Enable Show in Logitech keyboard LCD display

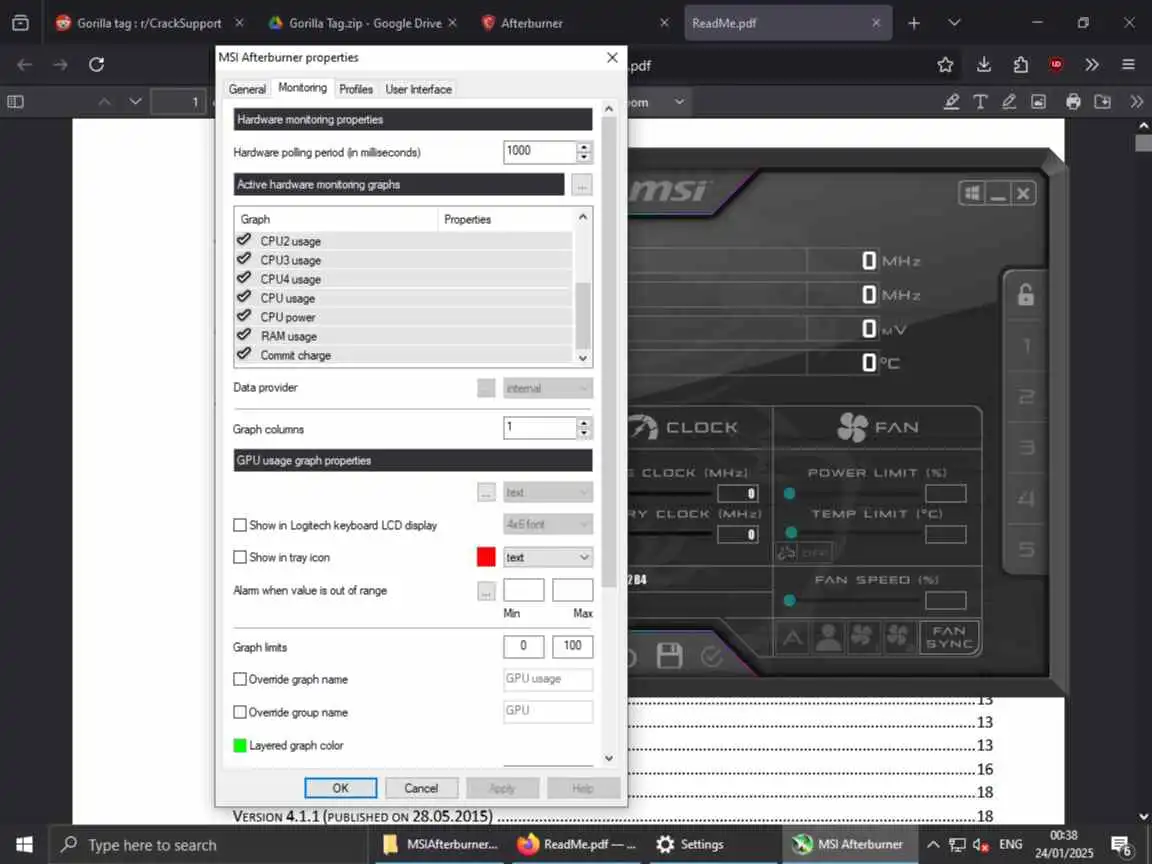(x=240, y=525)
